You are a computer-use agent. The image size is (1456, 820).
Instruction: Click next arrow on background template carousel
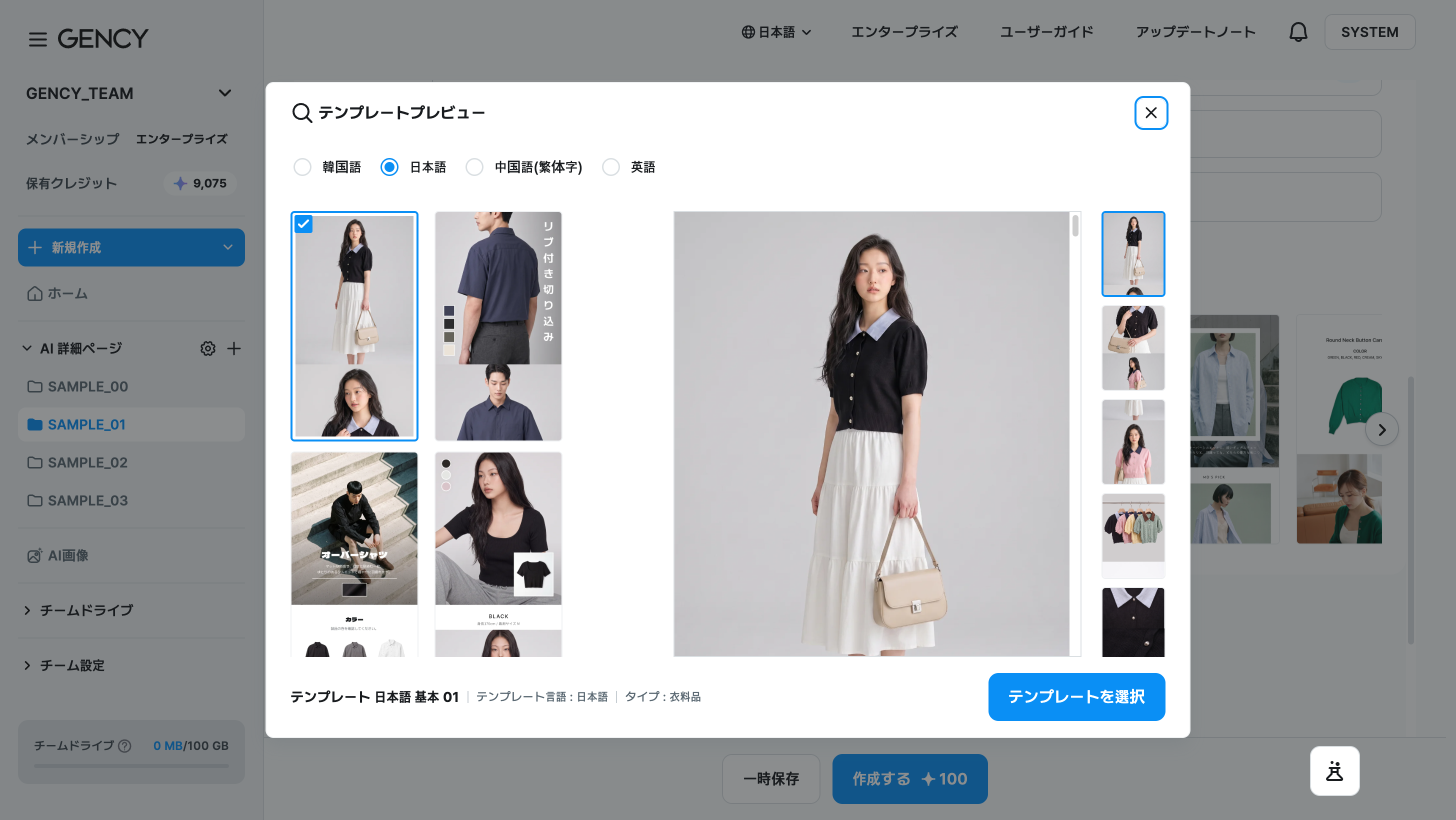pyautogui.click(x=1381, y=429)
